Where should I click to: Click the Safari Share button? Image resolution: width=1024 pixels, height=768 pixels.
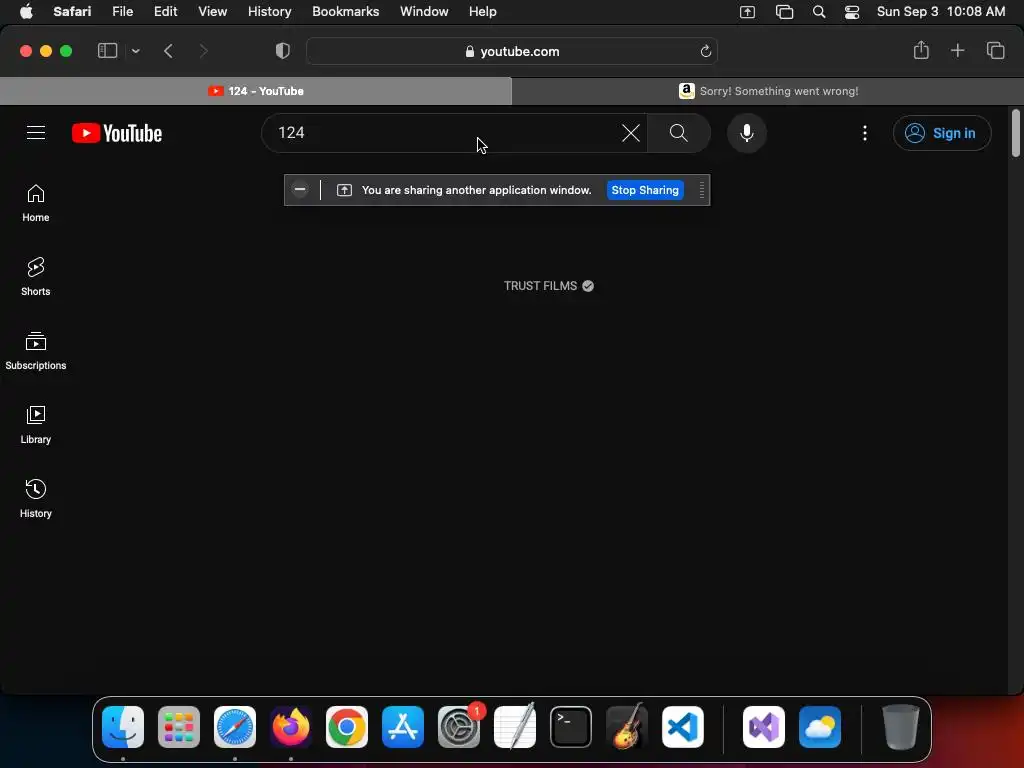(x=921, y=50)
